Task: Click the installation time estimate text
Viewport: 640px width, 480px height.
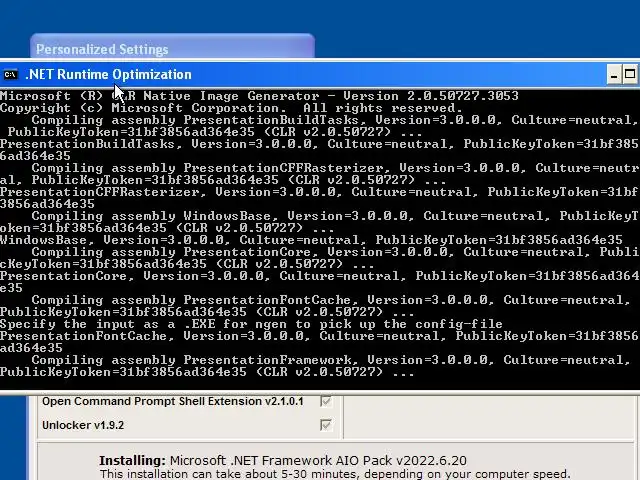Action: tap(335, 474)
